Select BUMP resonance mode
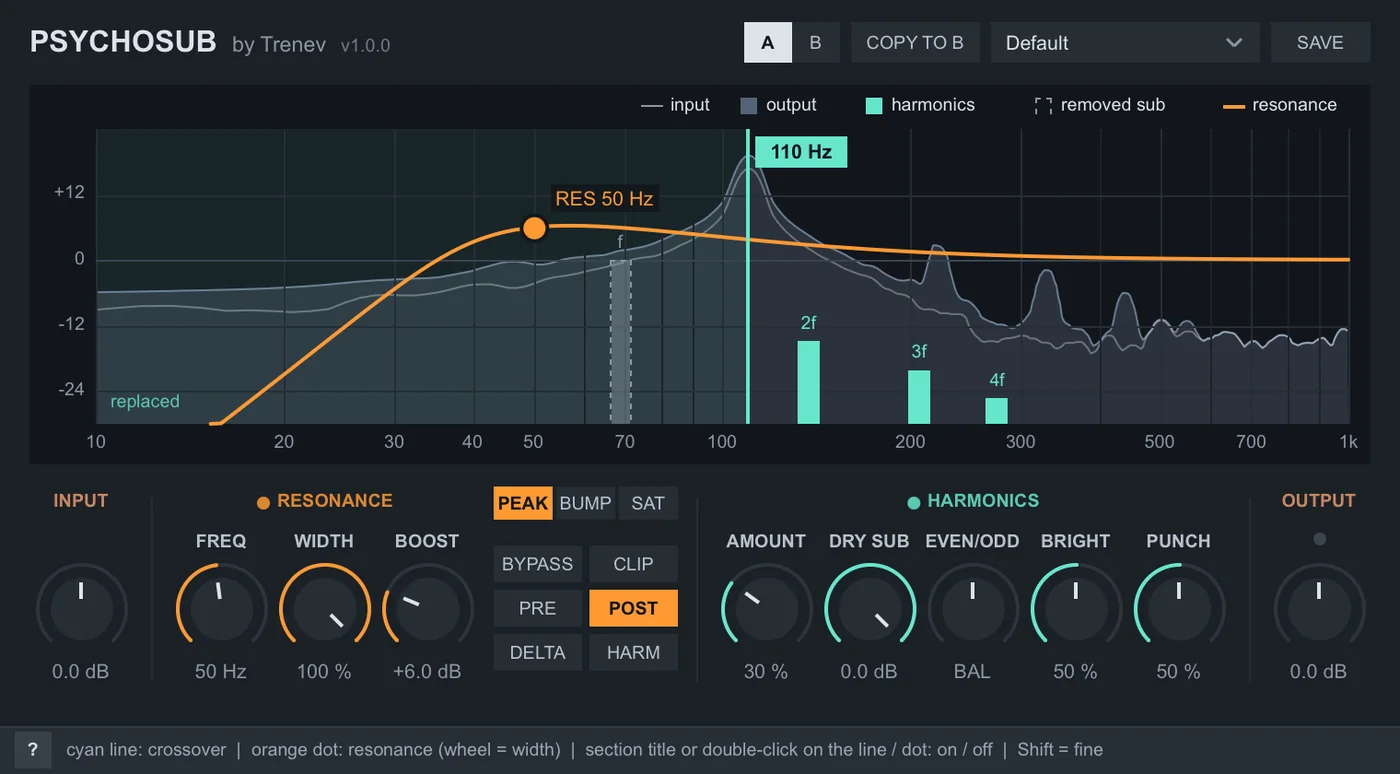The height and width of the screenshot is (774, 1400). tap(585, 503)
